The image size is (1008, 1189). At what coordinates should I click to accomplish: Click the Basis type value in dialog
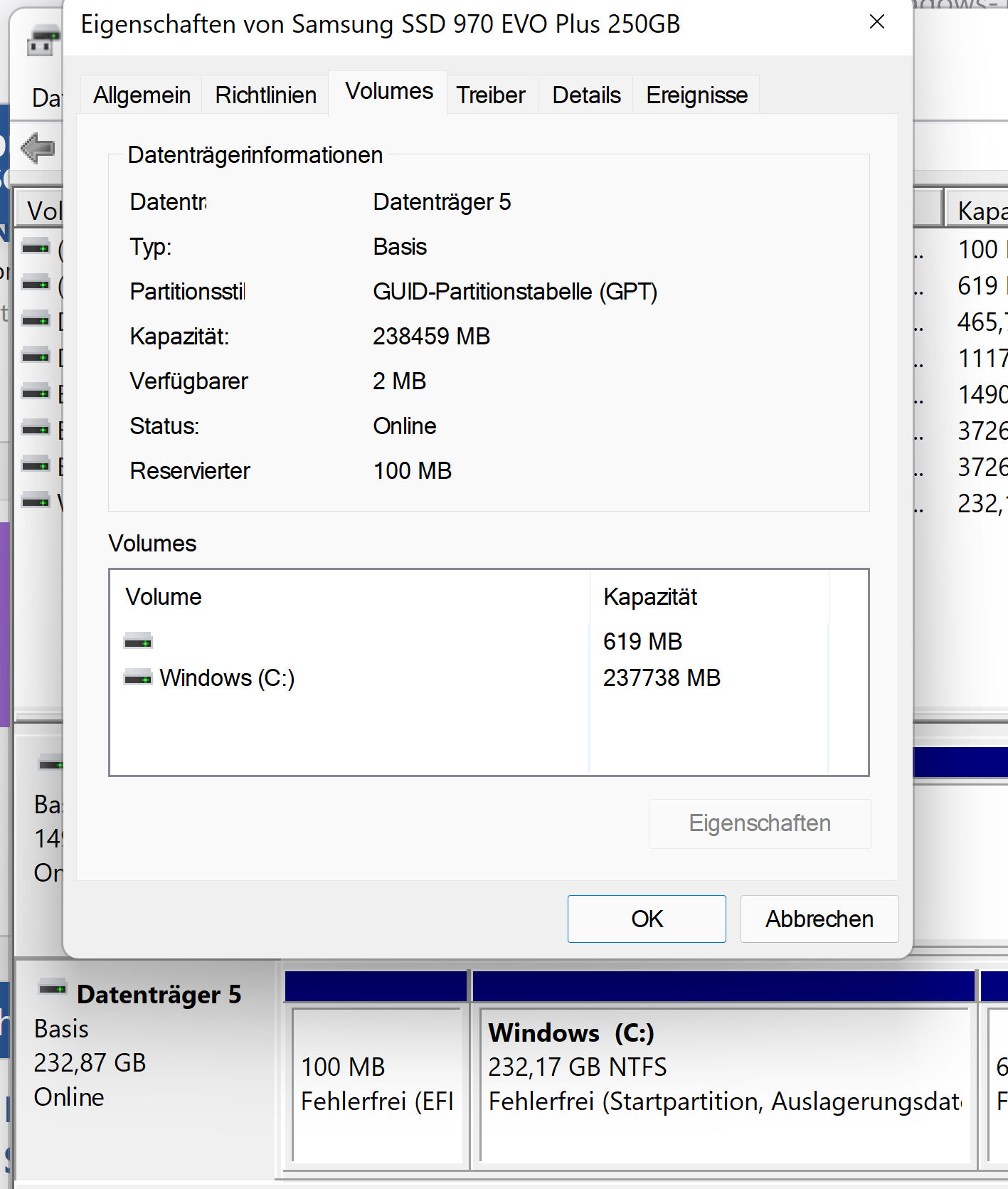pos(400,247)
